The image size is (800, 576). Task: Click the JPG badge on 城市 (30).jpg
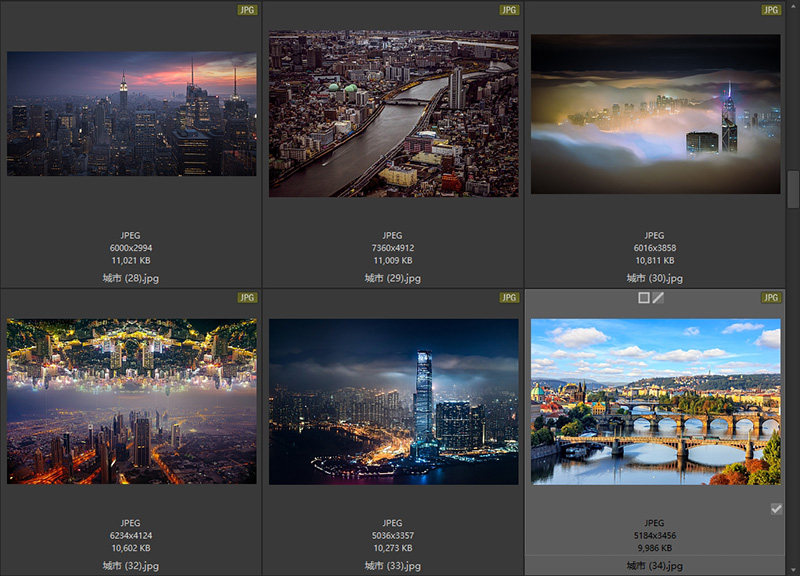pyautogui.click(x=771, y=10)
